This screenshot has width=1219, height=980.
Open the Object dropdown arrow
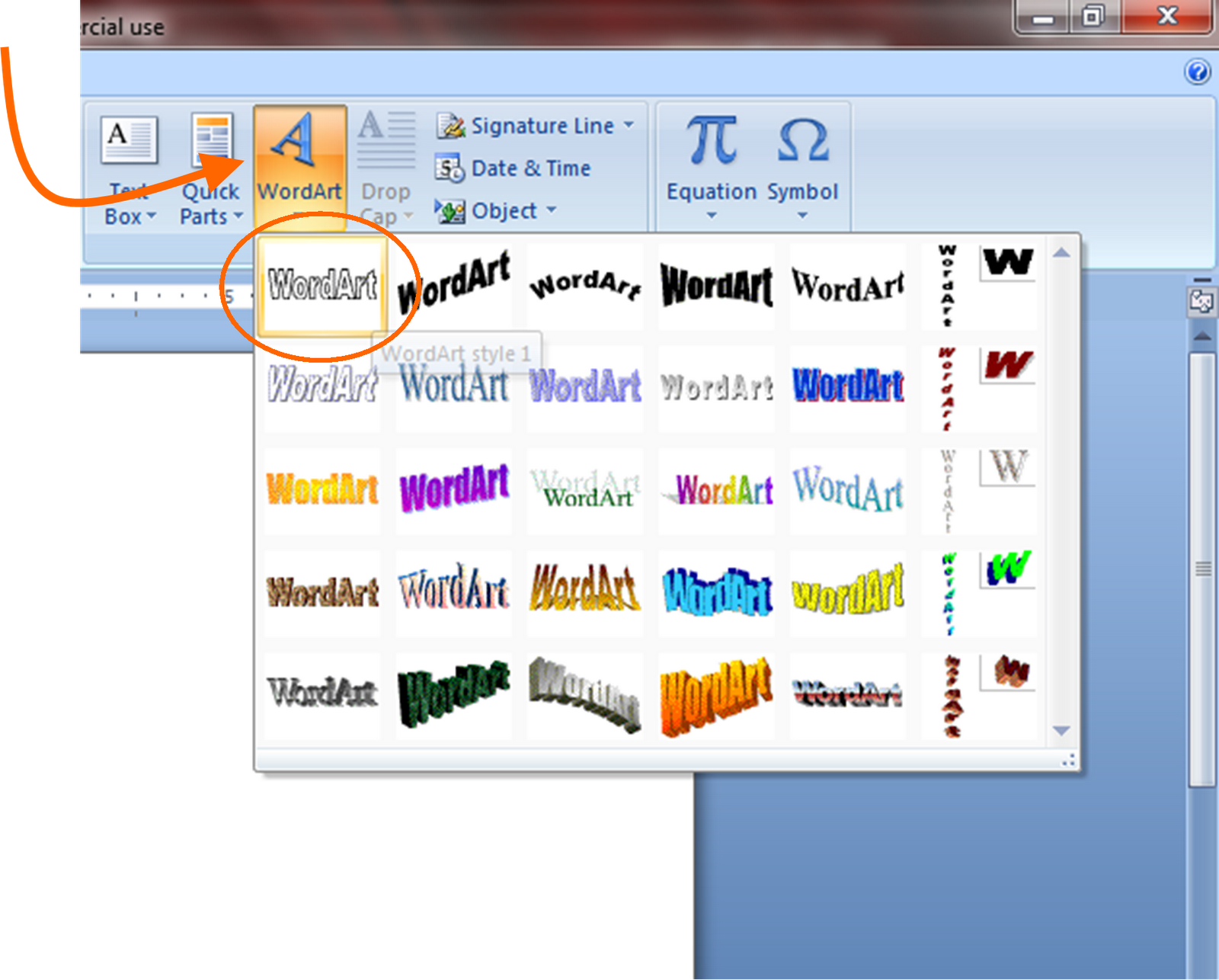pos(551,210)
